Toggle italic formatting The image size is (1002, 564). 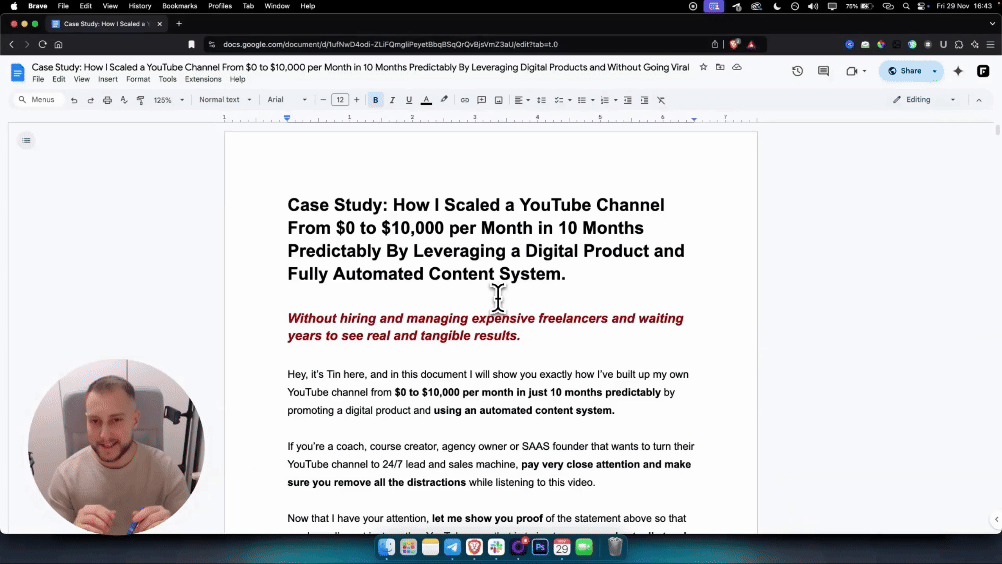click(392, 100)
